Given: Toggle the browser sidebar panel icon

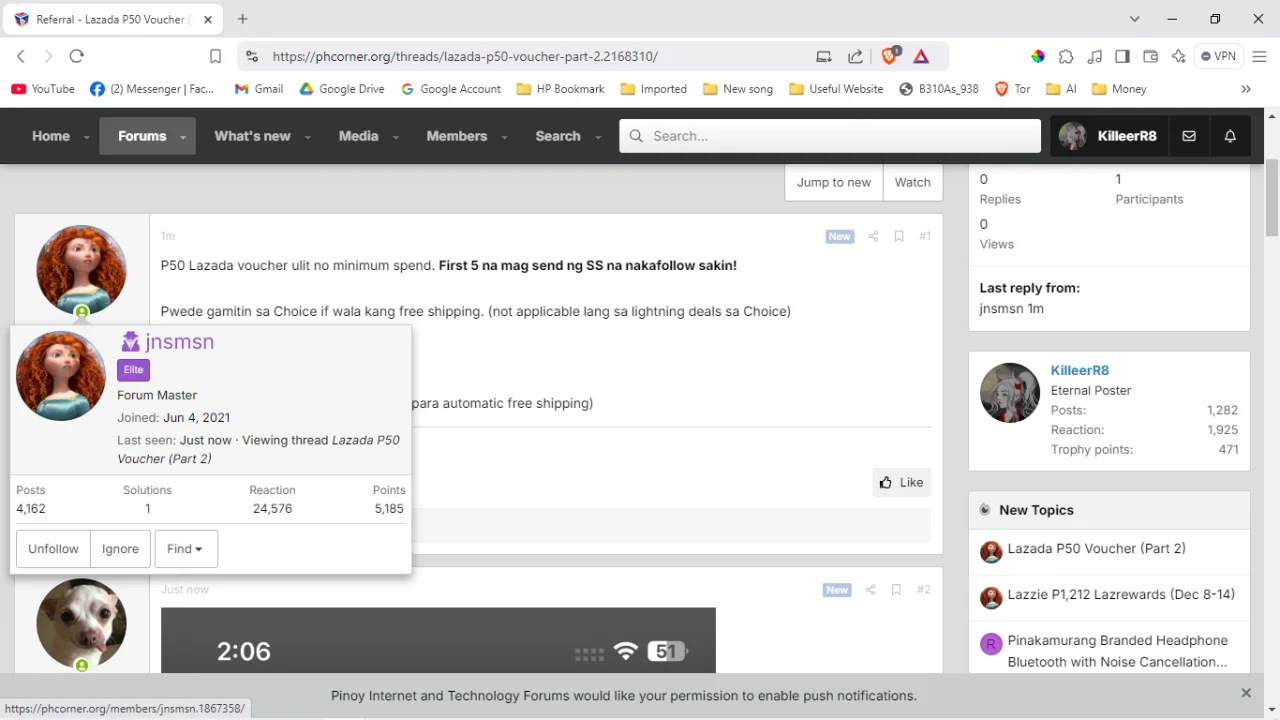Looking at the screenshot, I should click(1122, 57).
